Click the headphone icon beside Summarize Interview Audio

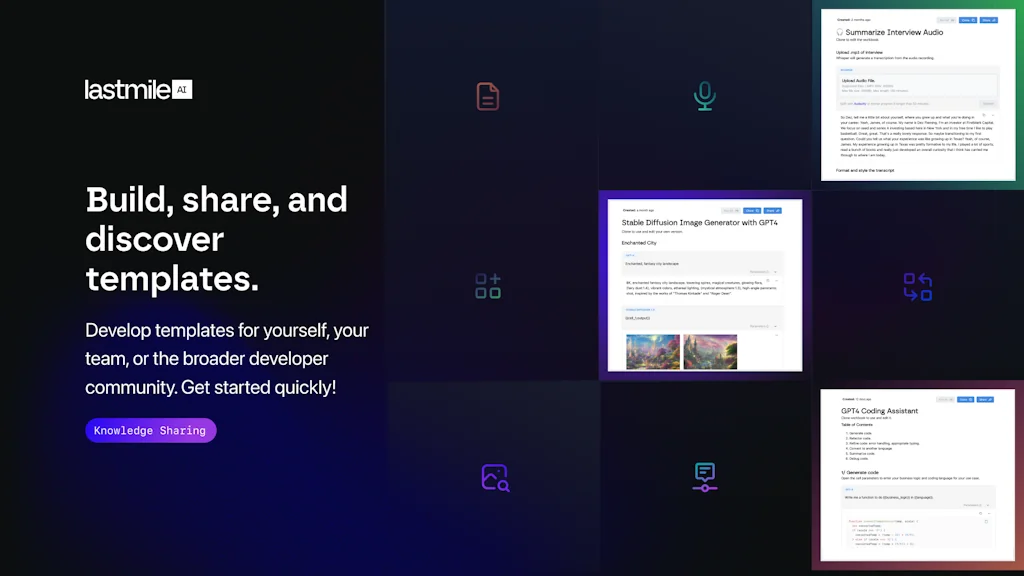tap(840, 32)
